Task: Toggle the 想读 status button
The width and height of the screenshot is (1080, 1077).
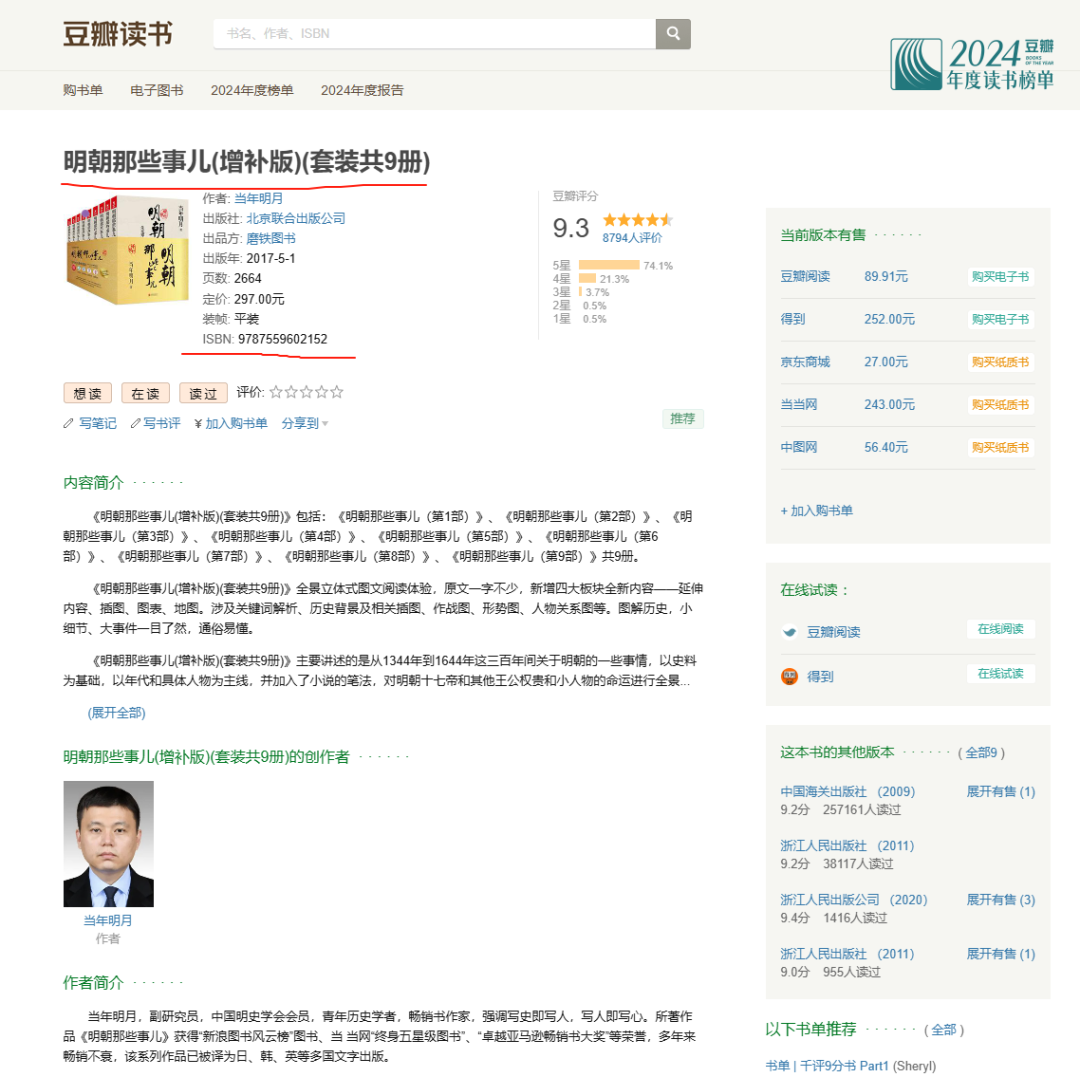Action: pyautogui.click(x=87, y=393)
